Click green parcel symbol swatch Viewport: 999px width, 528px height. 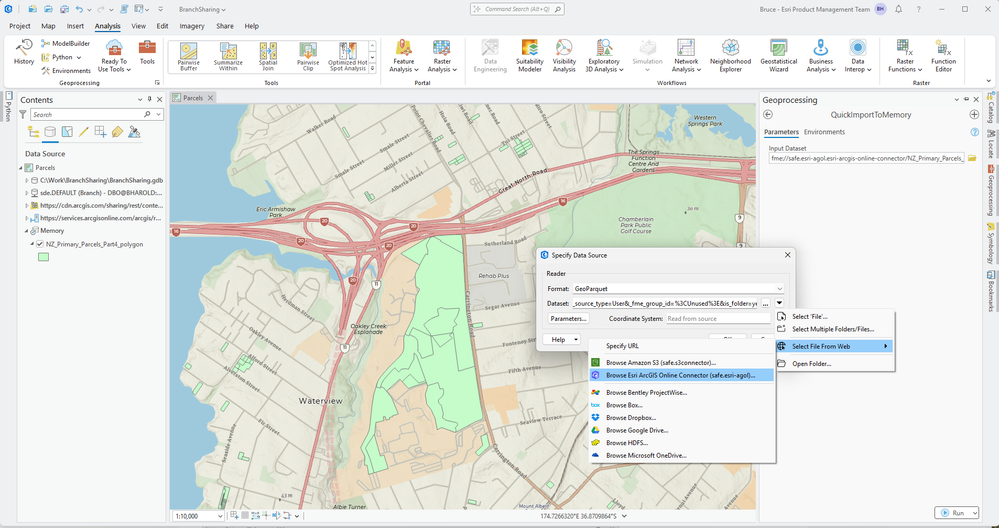[x=43, y=257]
